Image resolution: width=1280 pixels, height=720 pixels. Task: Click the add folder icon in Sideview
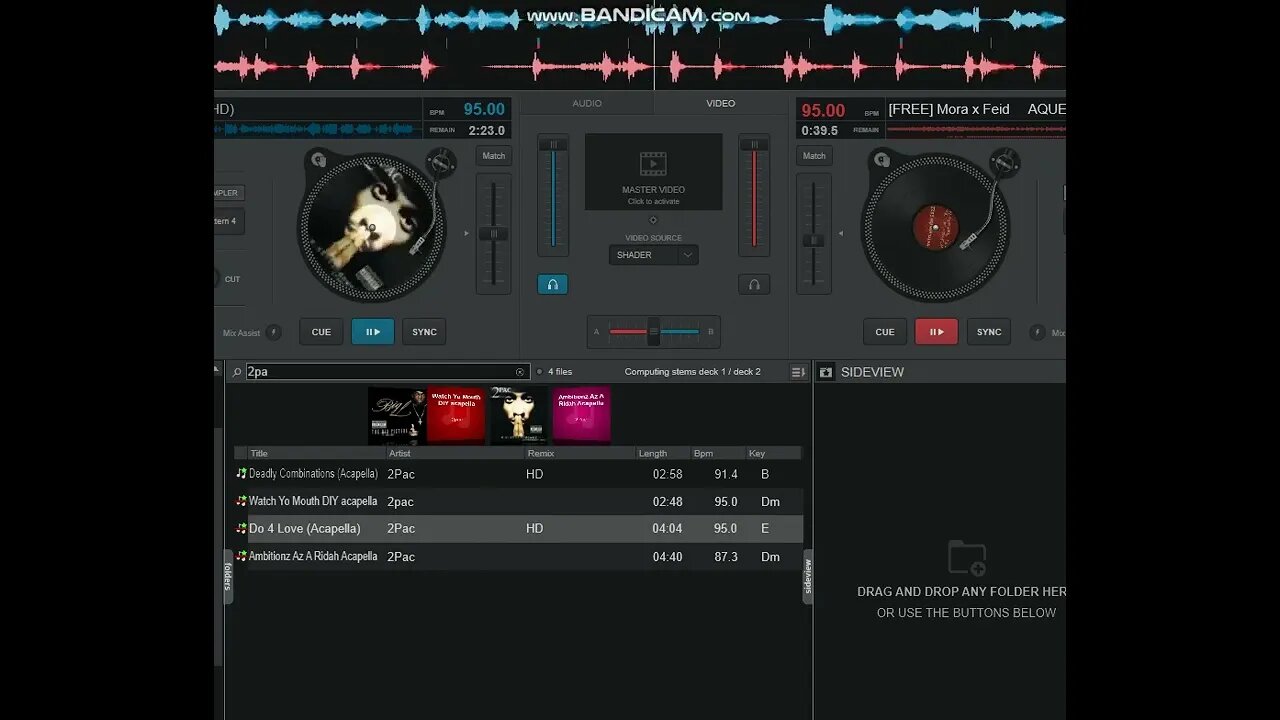967,557
